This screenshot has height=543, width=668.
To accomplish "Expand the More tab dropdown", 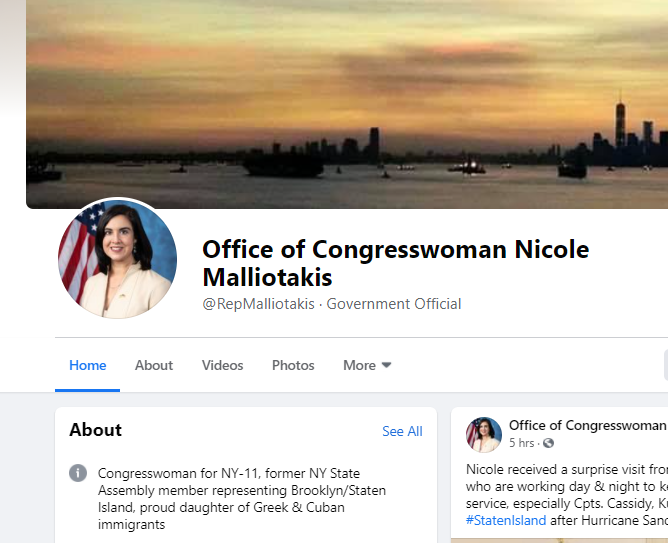I will click(367, 365).
